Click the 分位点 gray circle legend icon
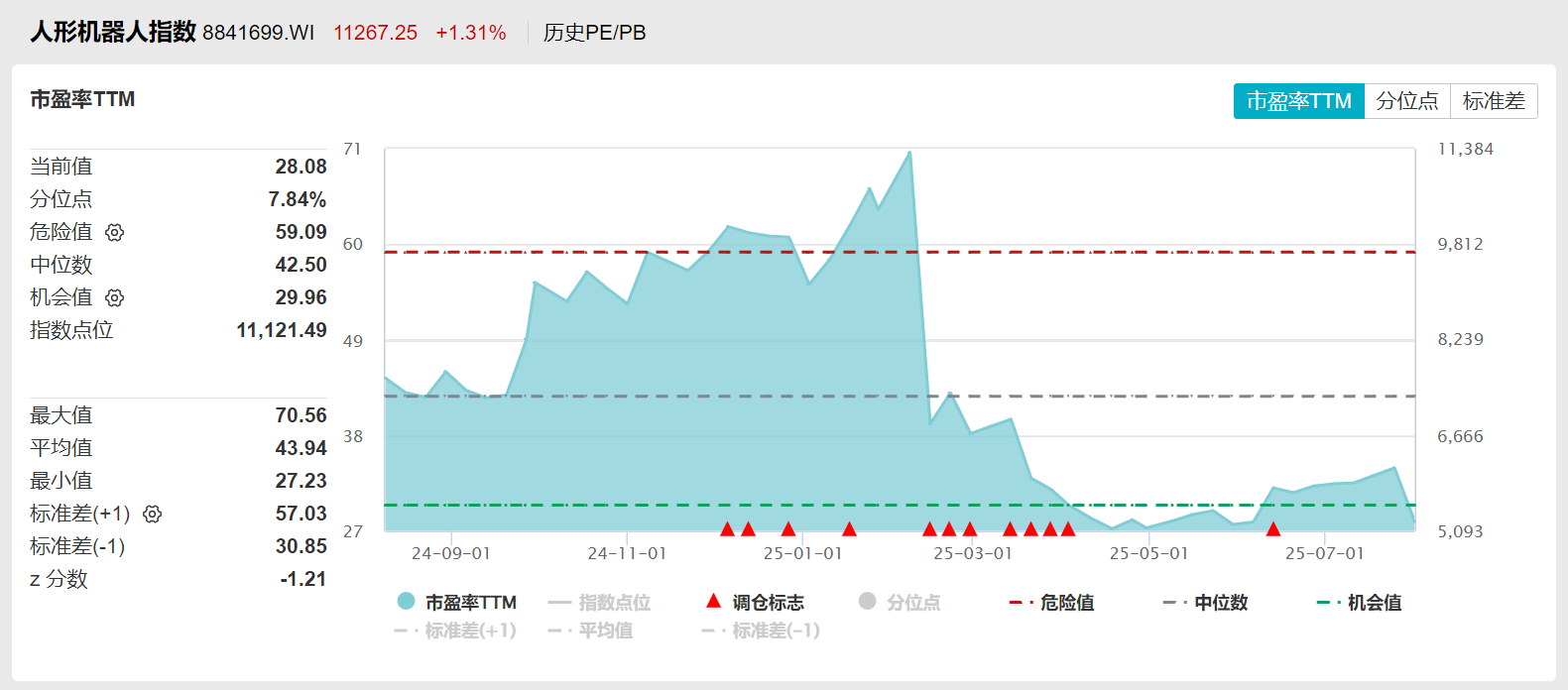This screenshot has height=690, width=1568. 868,601
